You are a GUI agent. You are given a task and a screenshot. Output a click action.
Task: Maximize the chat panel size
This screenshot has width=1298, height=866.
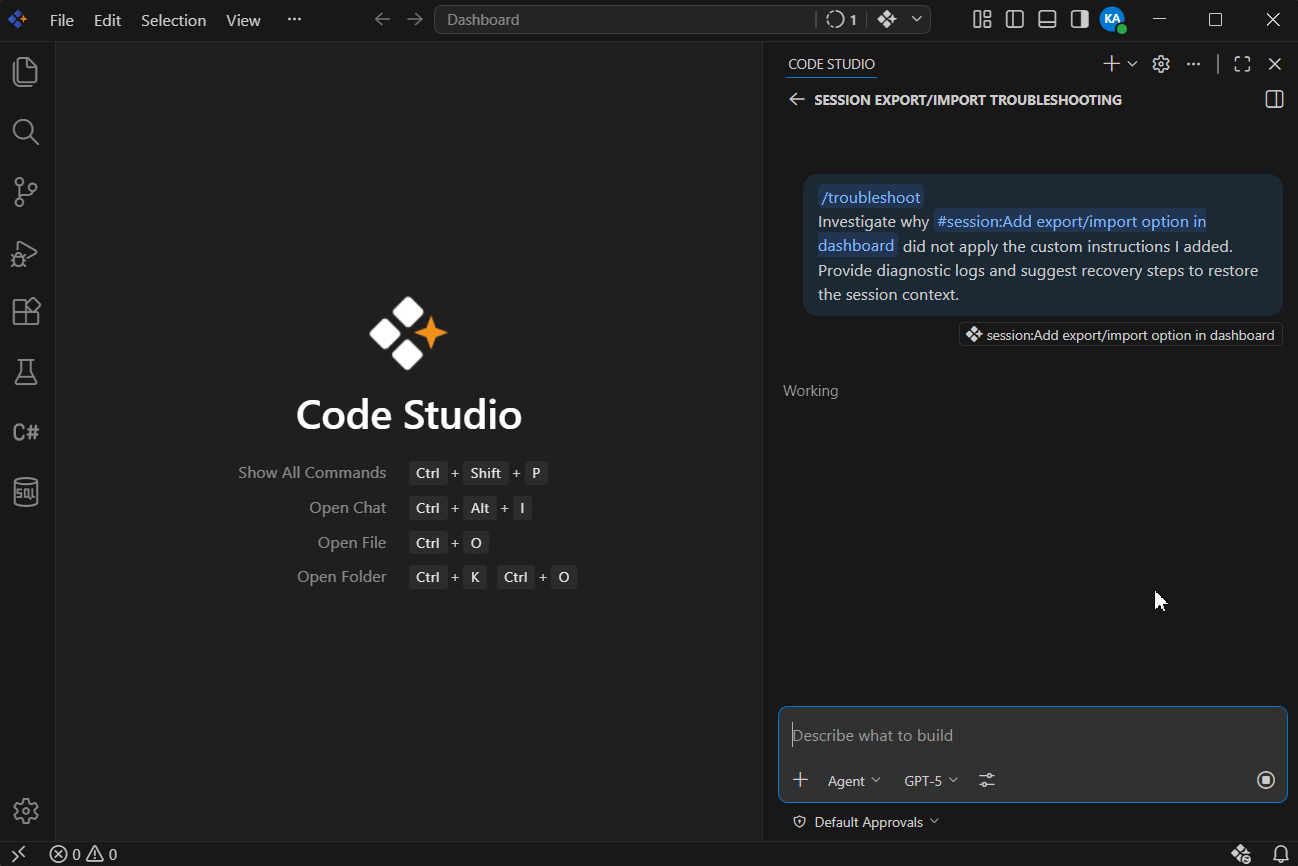click(1243, 64)
